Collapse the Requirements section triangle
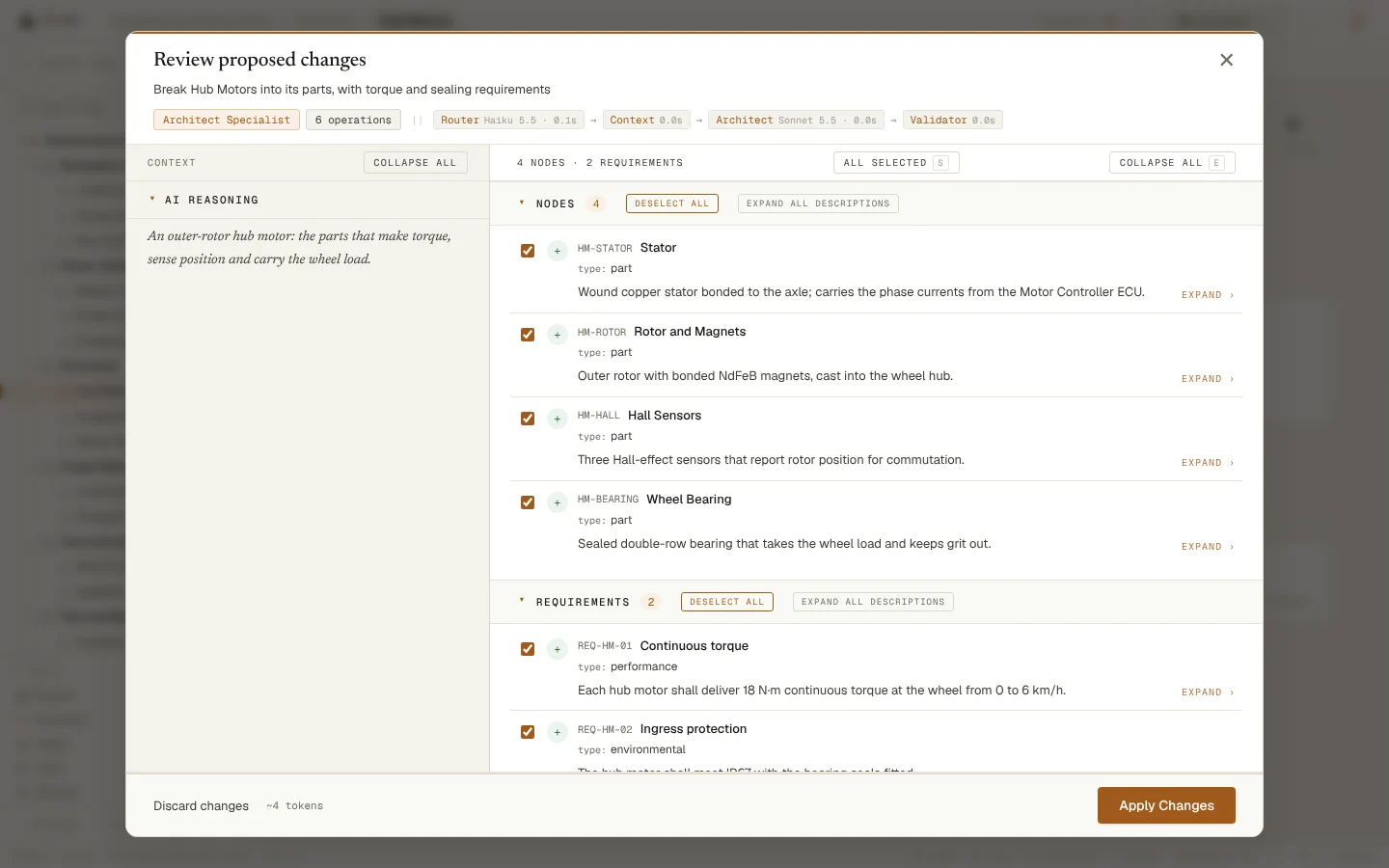 tap(522, 601)
